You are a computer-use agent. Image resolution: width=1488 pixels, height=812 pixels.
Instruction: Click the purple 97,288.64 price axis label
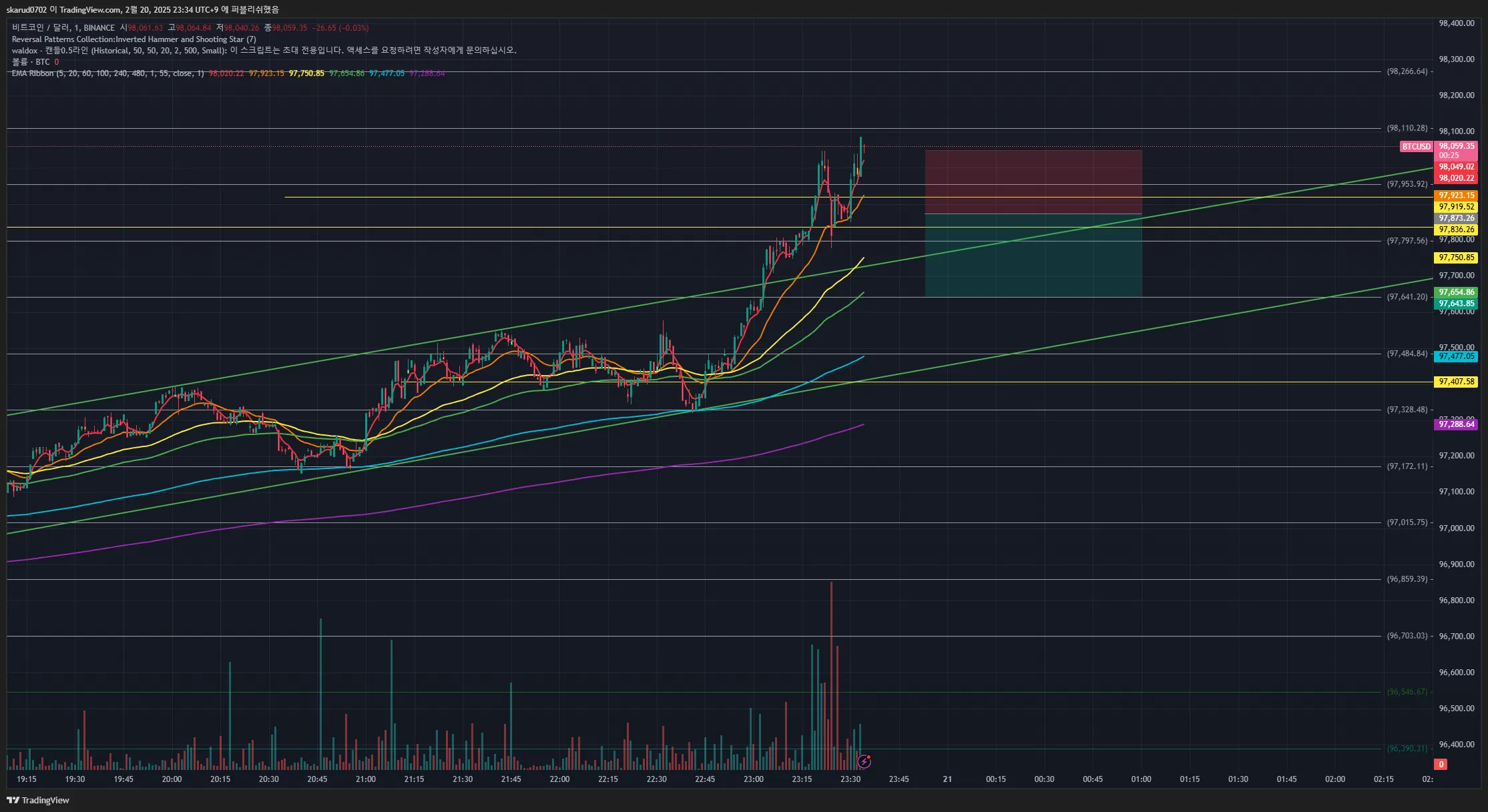(x=1457, y=424)
